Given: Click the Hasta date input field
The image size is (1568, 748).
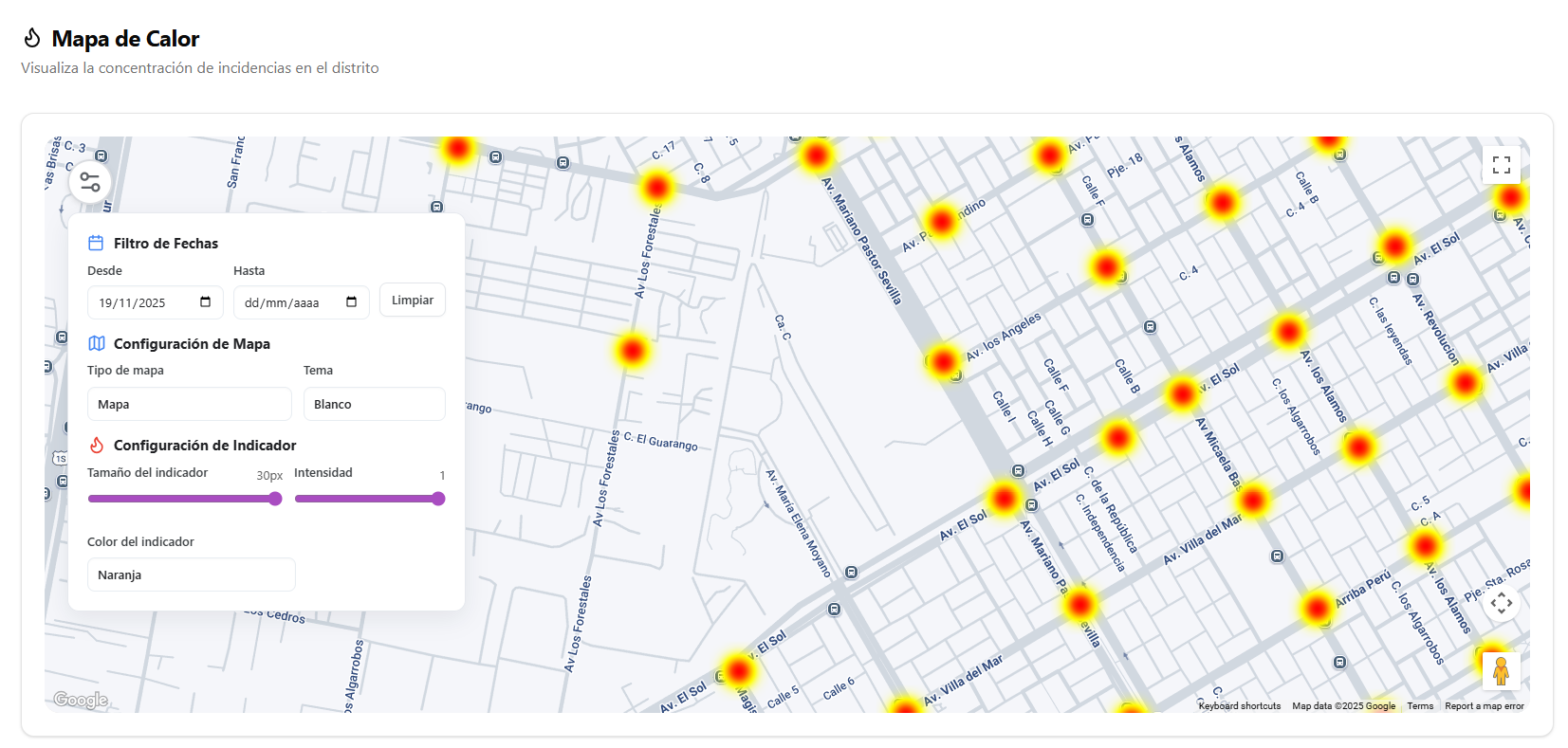Looking at the screenshot, I should [287, 302].
